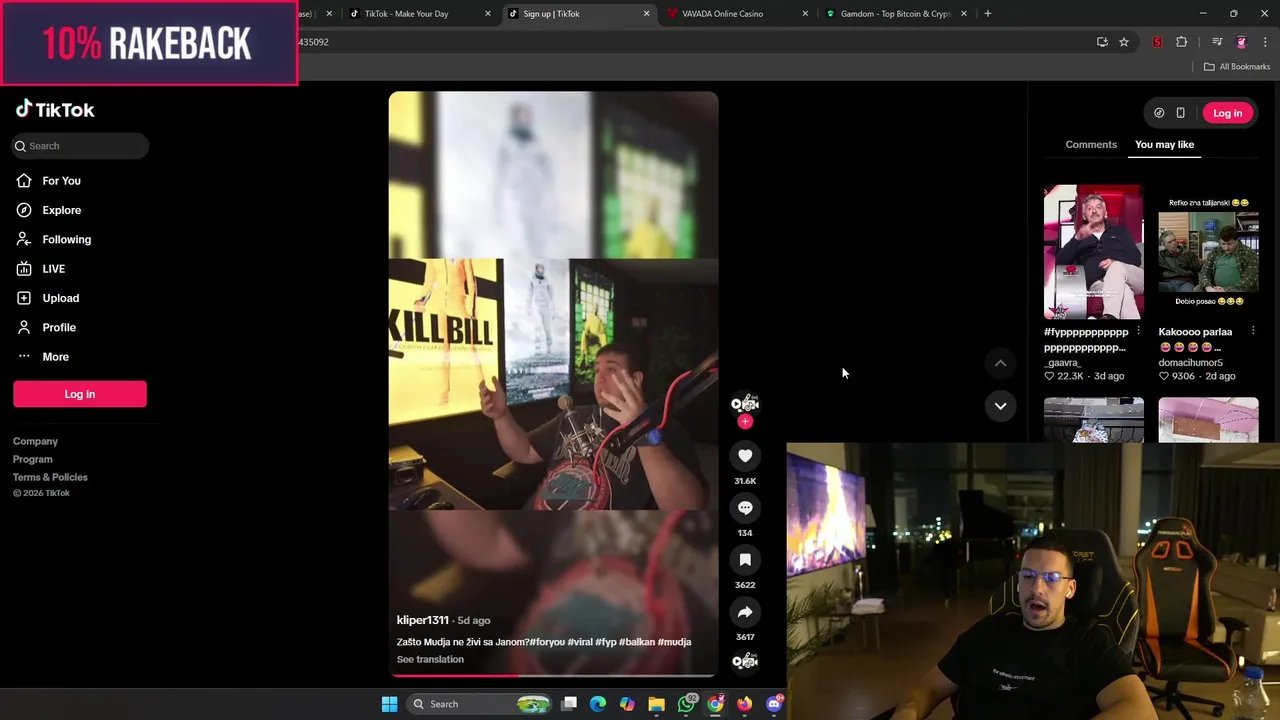Image resolution: width=1280 pixels, height=720 pixels.
Task: Click the top-right Log in button
Action: (x=1227, y=113)
